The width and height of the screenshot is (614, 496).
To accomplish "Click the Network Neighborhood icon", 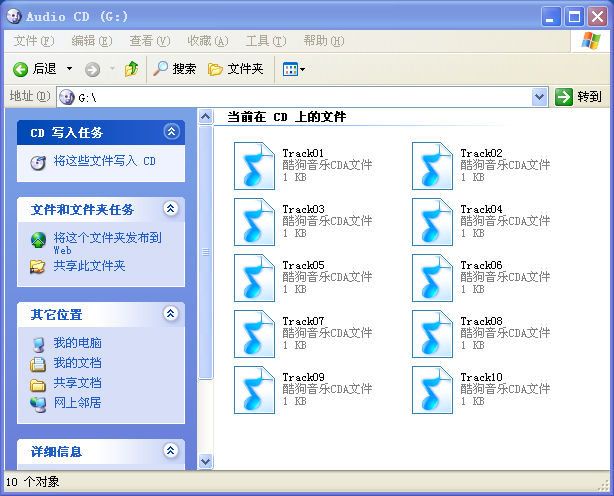I will point(38,404).
